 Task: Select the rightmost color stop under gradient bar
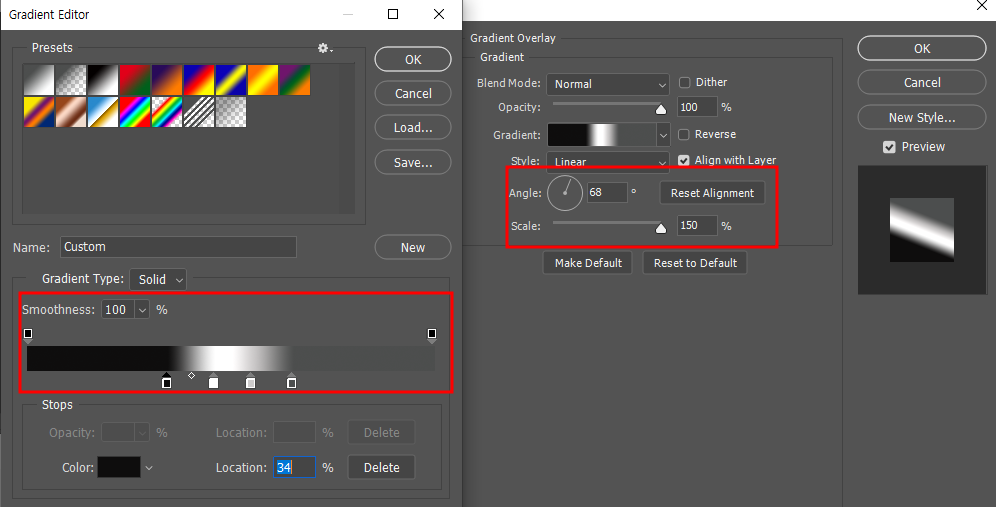tap(292, 381)
